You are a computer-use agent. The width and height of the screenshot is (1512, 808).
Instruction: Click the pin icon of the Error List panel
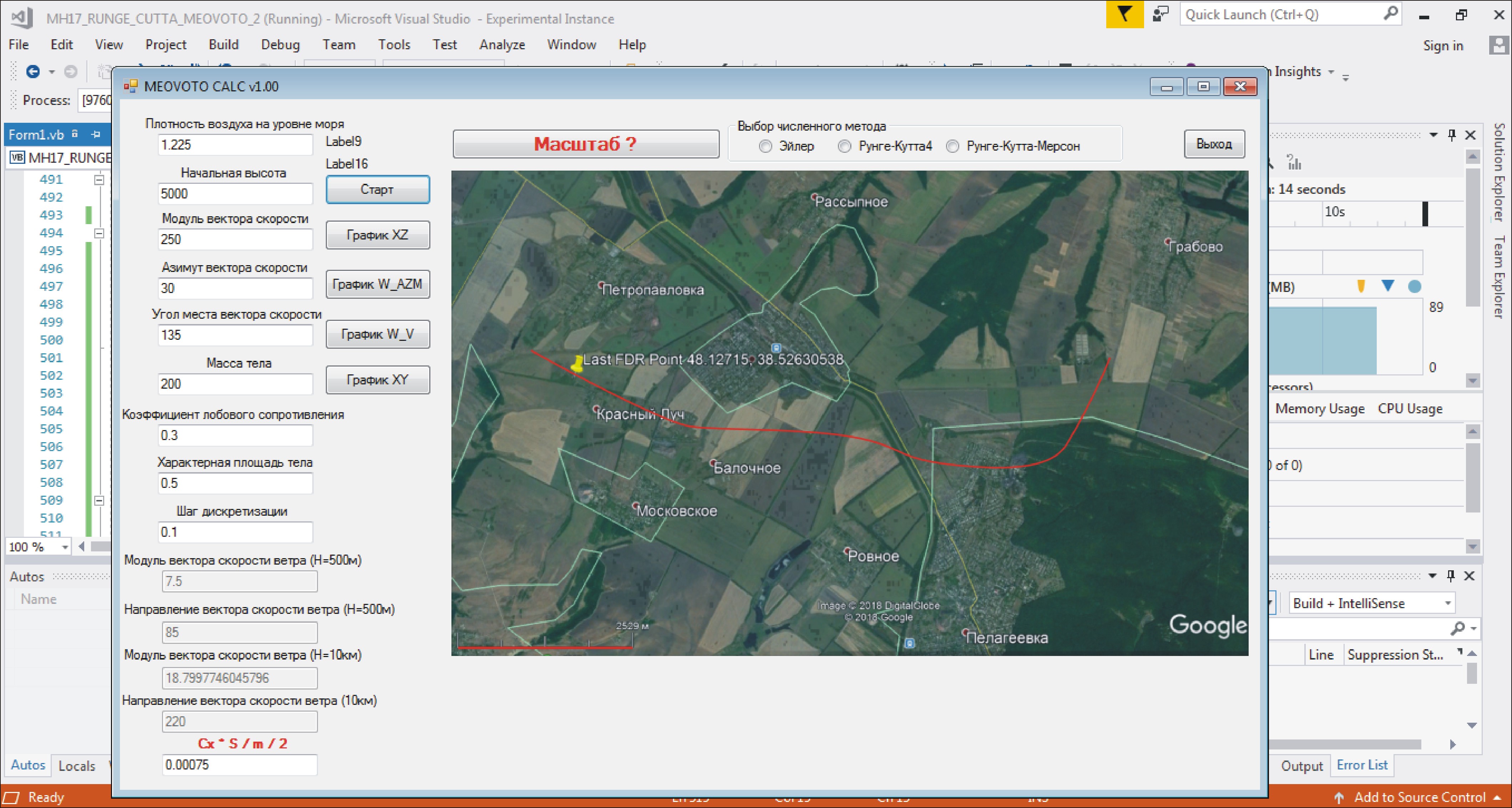click(1450, 575)
